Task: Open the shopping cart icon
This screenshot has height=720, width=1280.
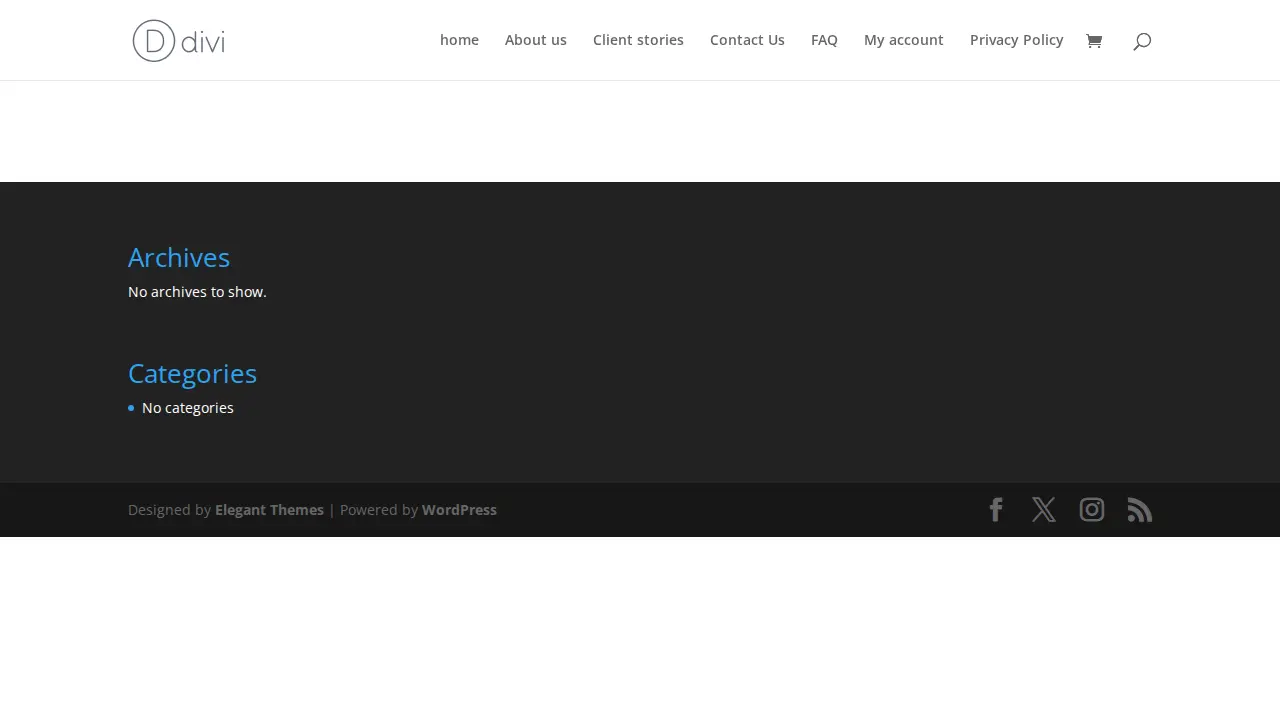Action: [1094, 40]
